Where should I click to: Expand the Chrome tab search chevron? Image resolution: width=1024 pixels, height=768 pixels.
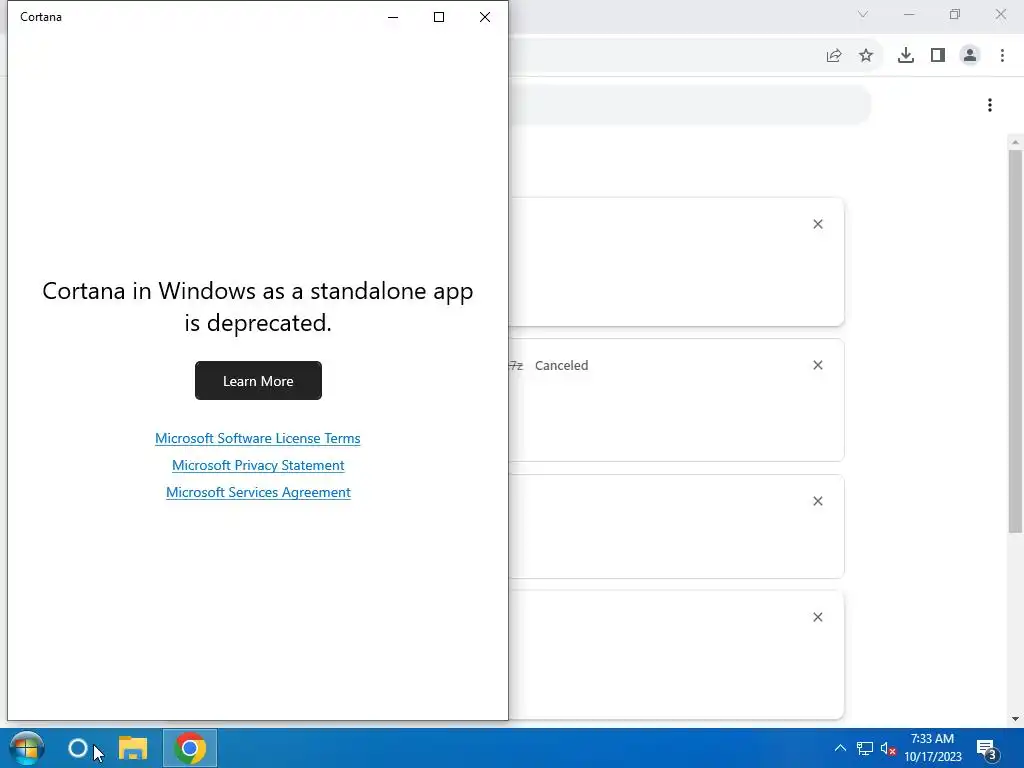(863, 14)
